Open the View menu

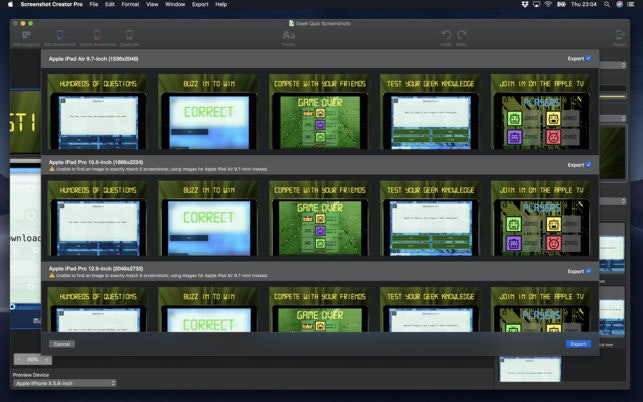coord(152,4)
